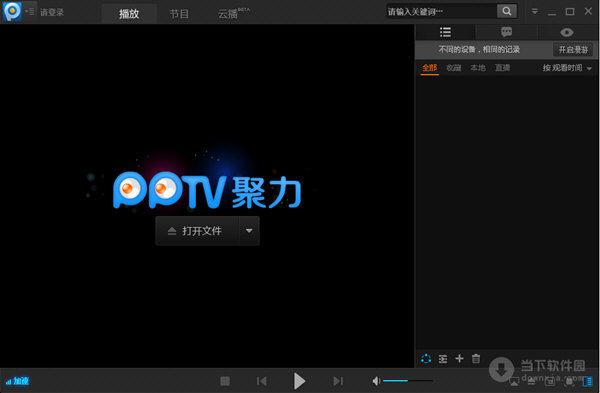Screen dimensions: 600x393
Task: Click the PPTV聚力 logo in player area
Action: [x=207, y=190]
